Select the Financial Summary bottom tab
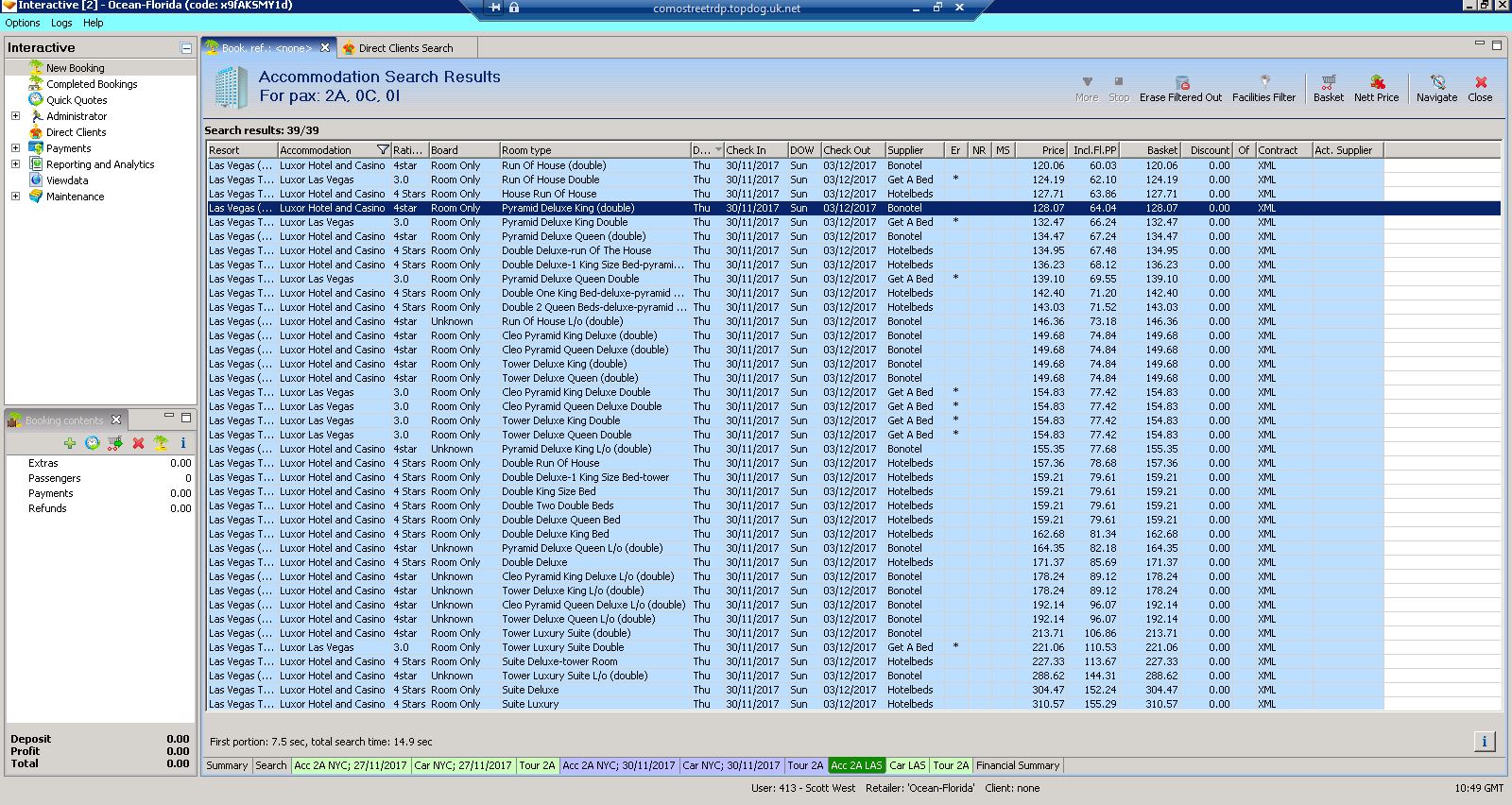Viewport: 1512px width, 805px height. pos(1018,765)
